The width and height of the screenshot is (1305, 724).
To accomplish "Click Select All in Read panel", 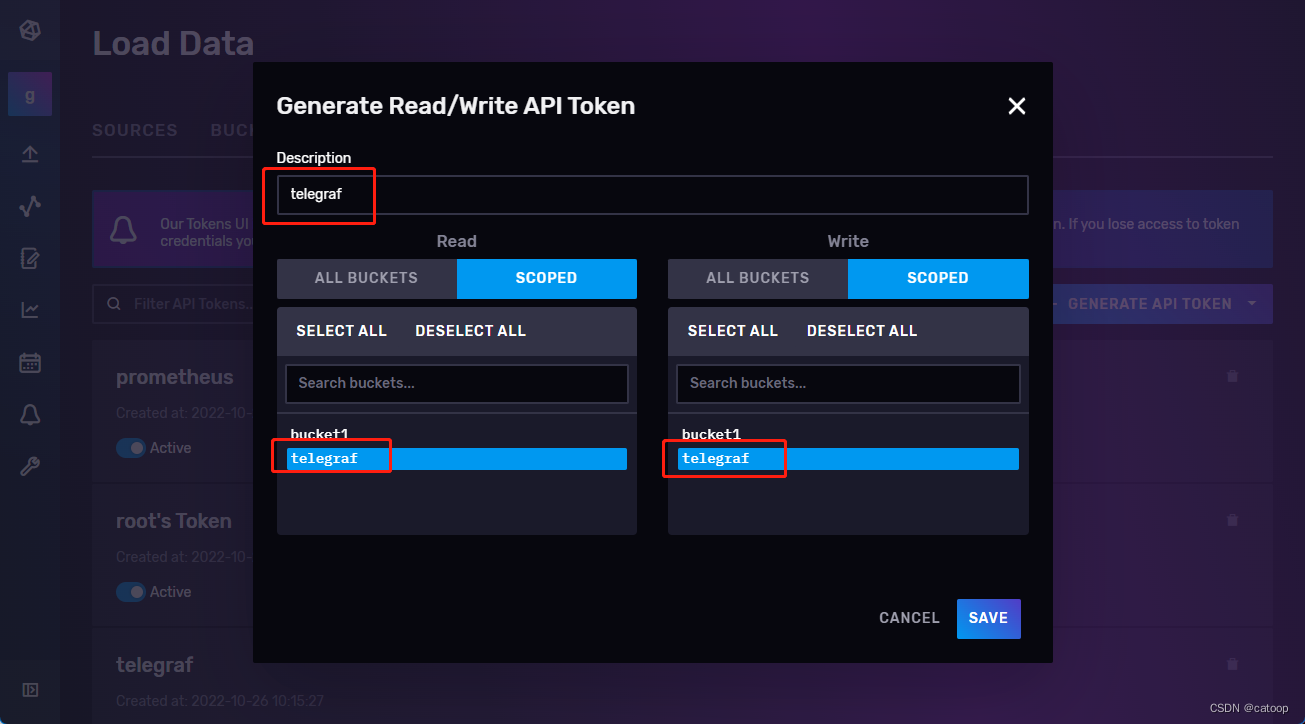I will point(341,330).
